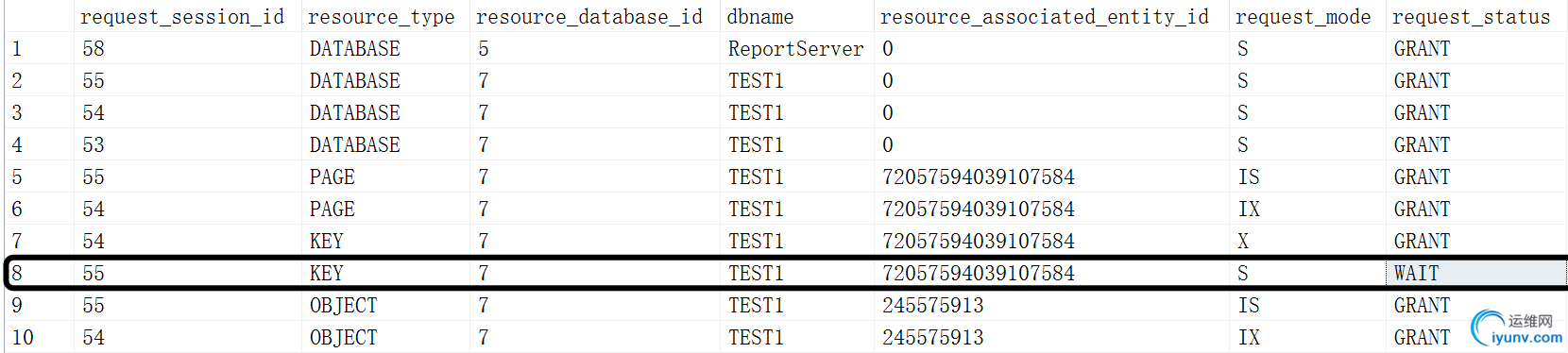1568x353 pixels.
Task: Select row header number 10
Action: [x=40, y=337]
